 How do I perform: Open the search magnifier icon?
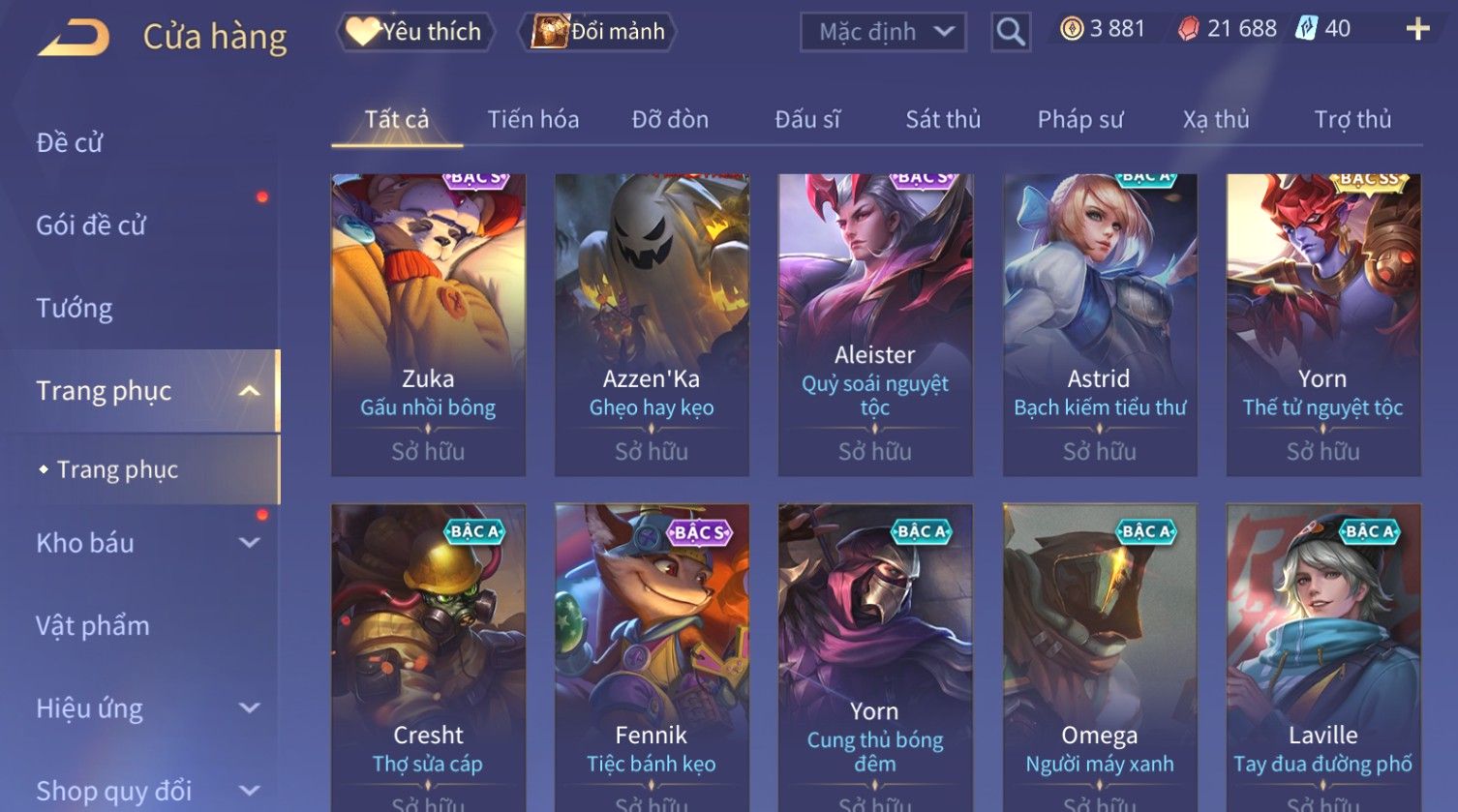(x=1010, y=32)
